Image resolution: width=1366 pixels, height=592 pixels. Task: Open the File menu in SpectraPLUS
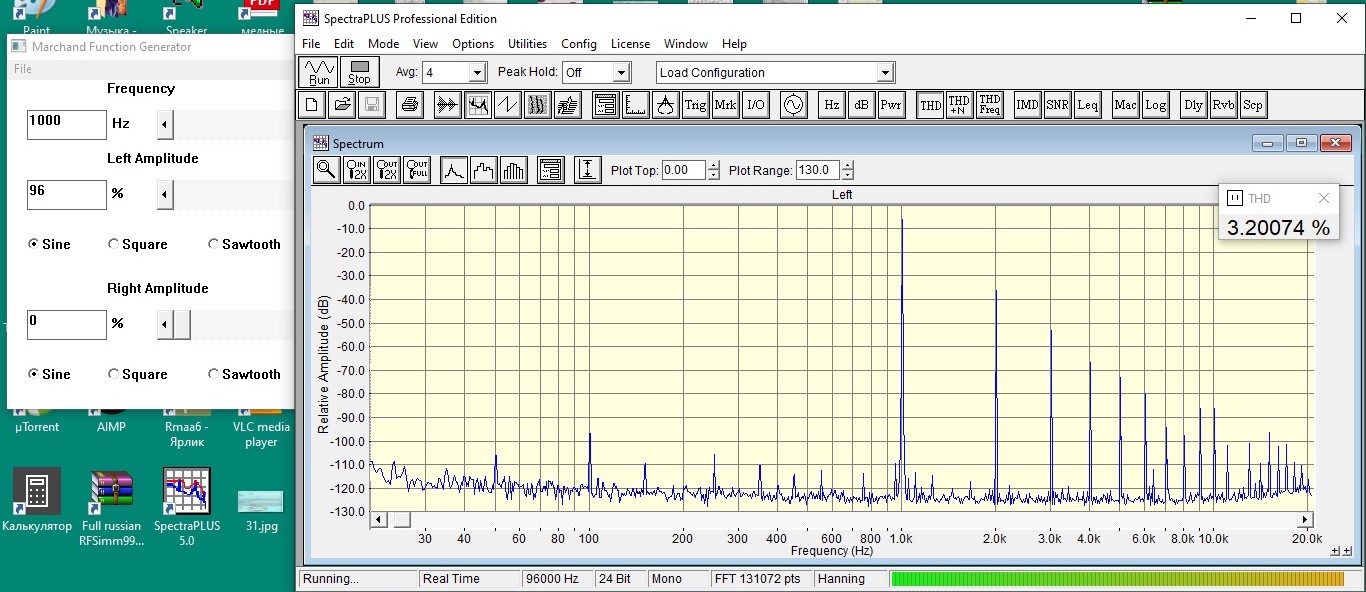point(311,44)
